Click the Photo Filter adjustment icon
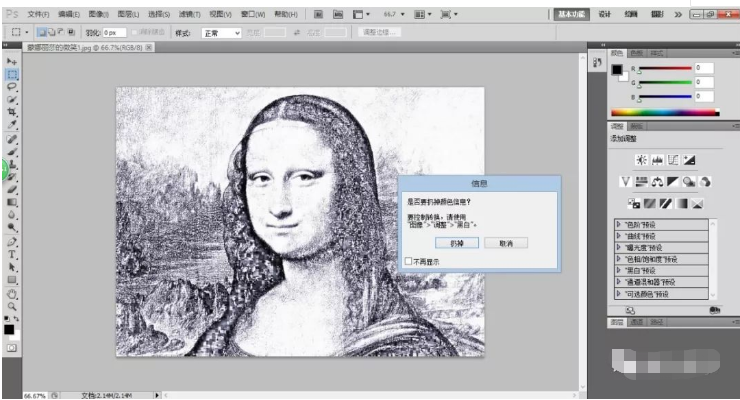 point(689,182)
